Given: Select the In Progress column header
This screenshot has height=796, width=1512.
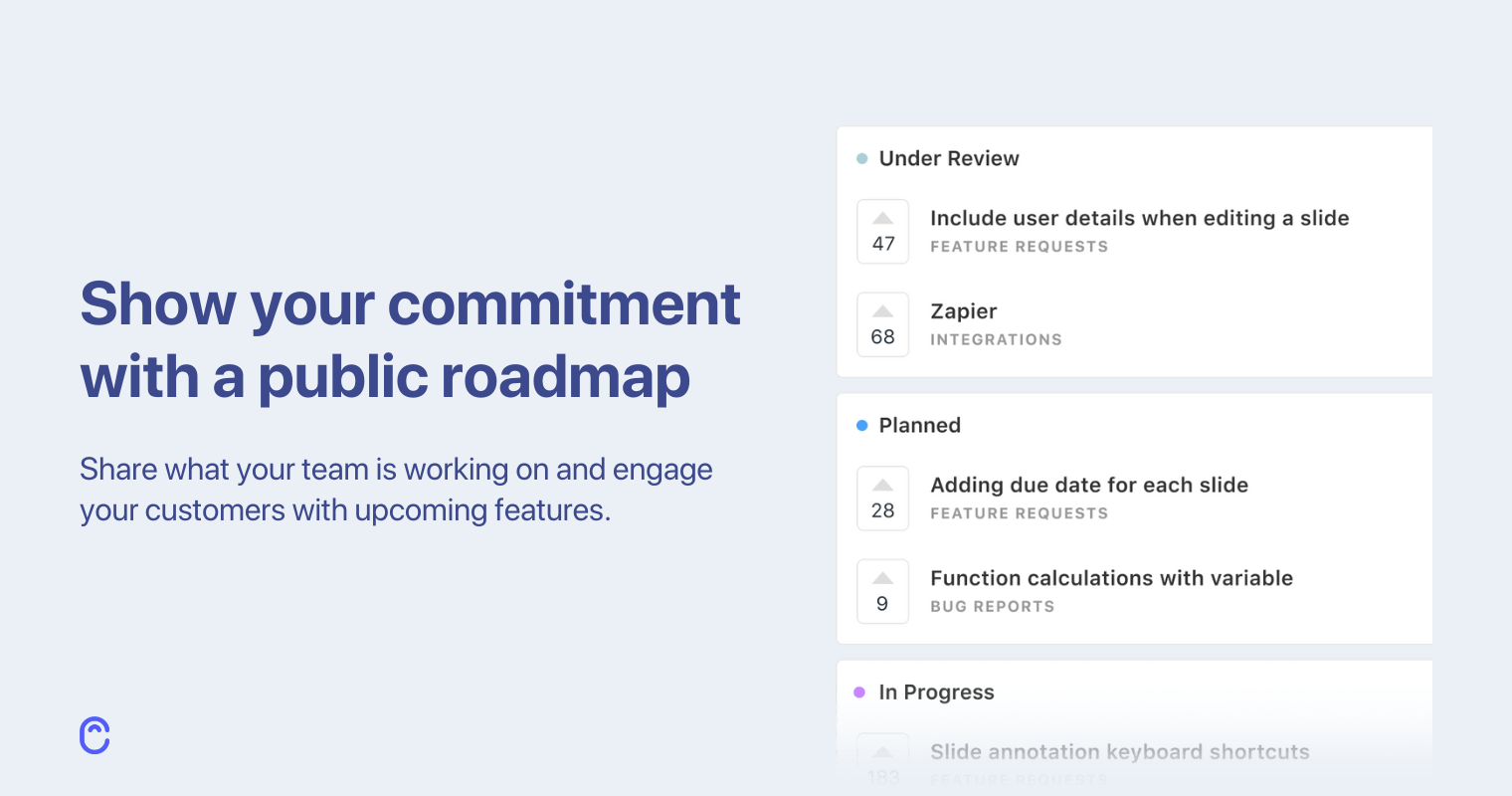Looking at the screenshot, I should tap(936, 693).
